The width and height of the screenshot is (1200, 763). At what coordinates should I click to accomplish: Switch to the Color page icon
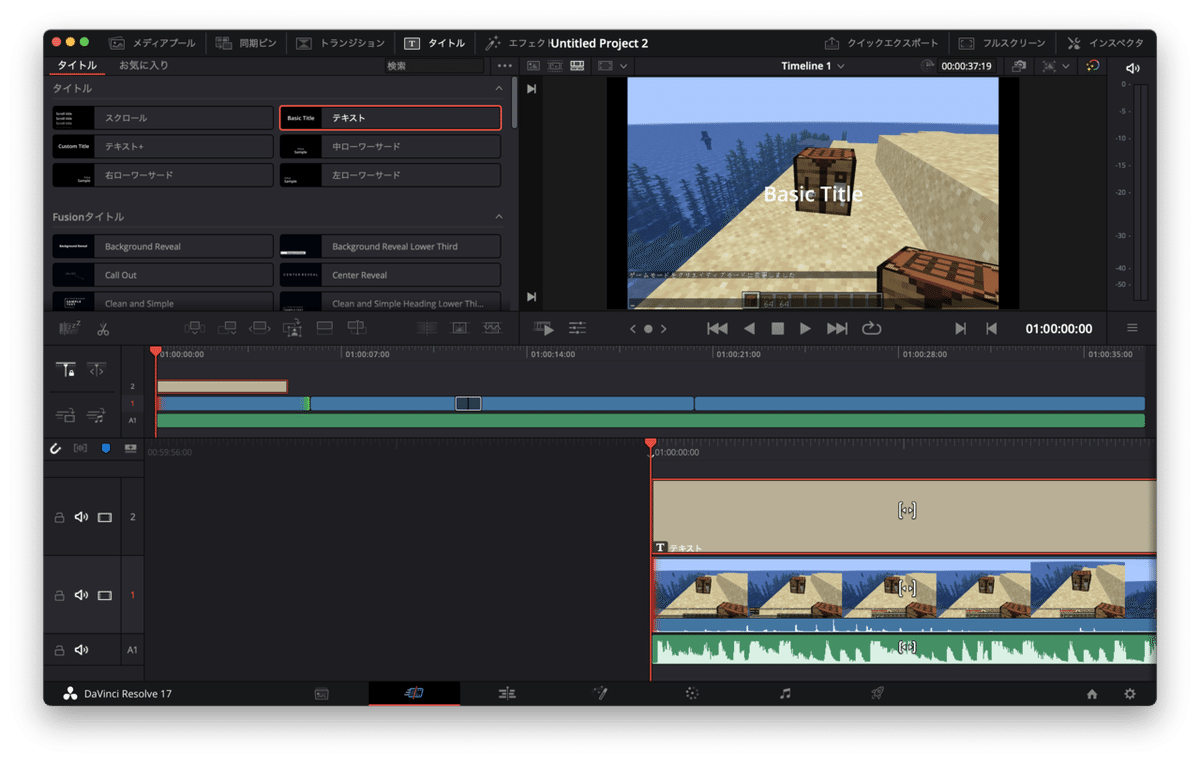(x=691, y=693)
